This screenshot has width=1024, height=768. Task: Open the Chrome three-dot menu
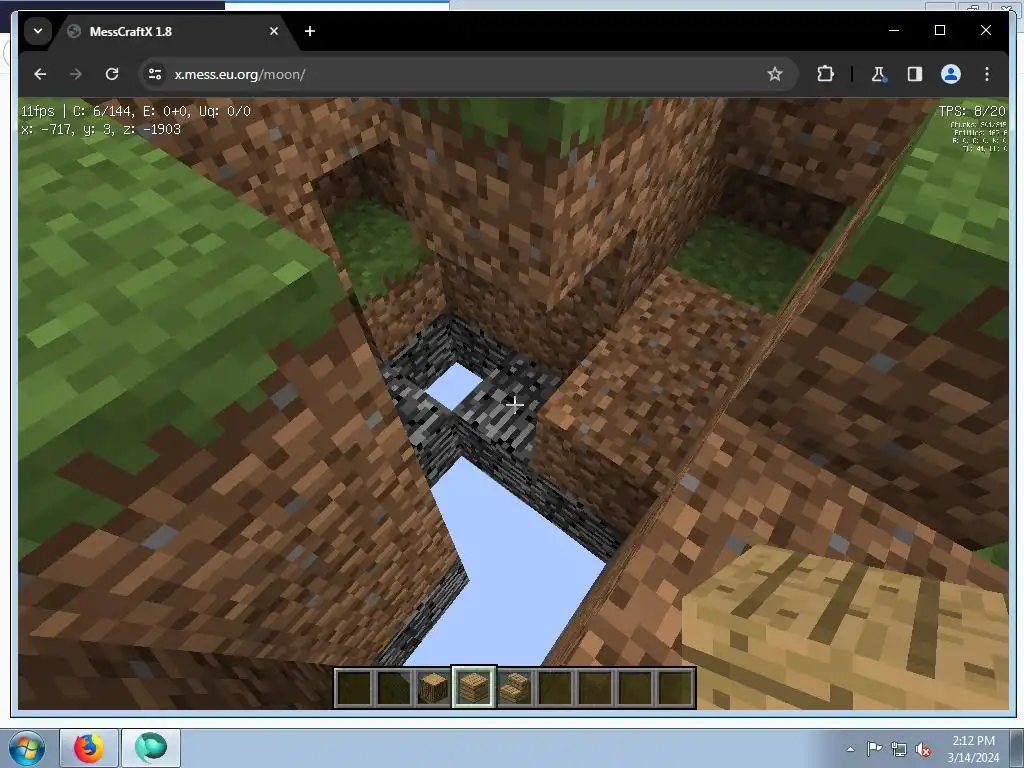tap(987, 74)
